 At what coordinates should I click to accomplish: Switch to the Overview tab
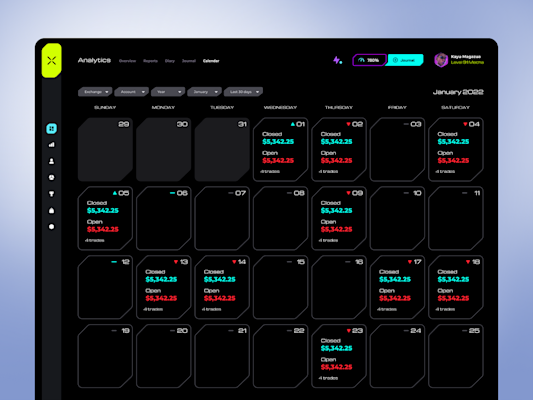point(127,61)
